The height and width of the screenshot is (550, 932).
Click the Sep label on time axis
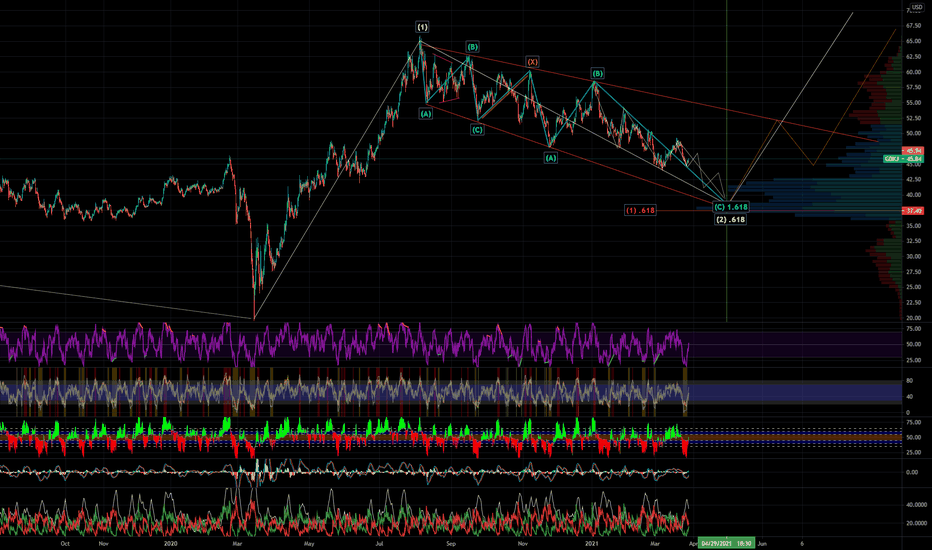pos(451,543)
